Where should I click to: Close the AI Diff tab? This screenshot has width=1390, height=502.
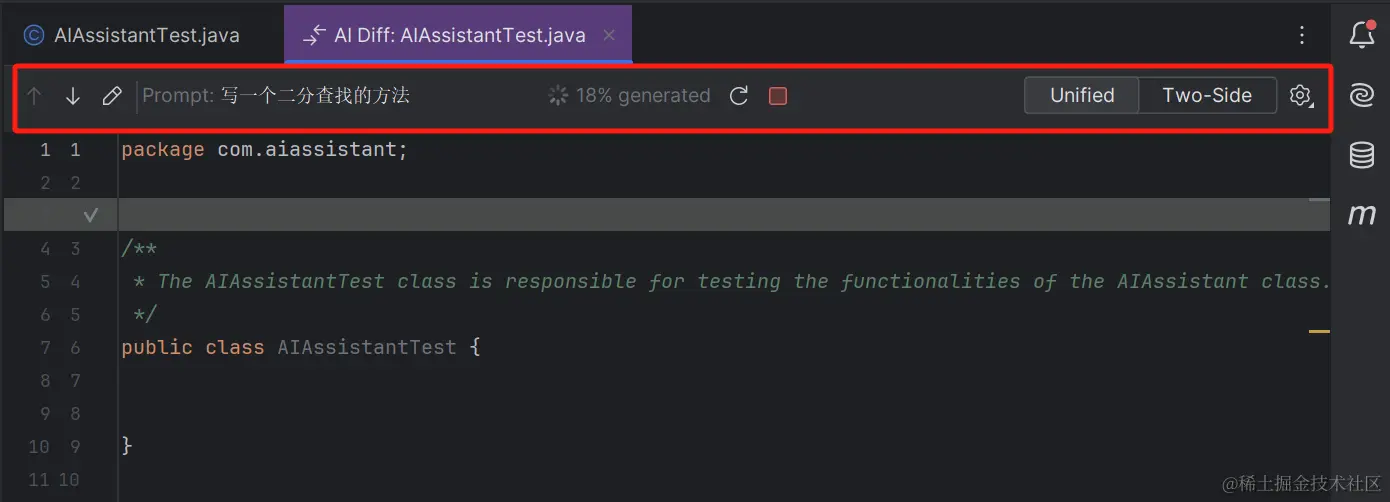[609, 35]
